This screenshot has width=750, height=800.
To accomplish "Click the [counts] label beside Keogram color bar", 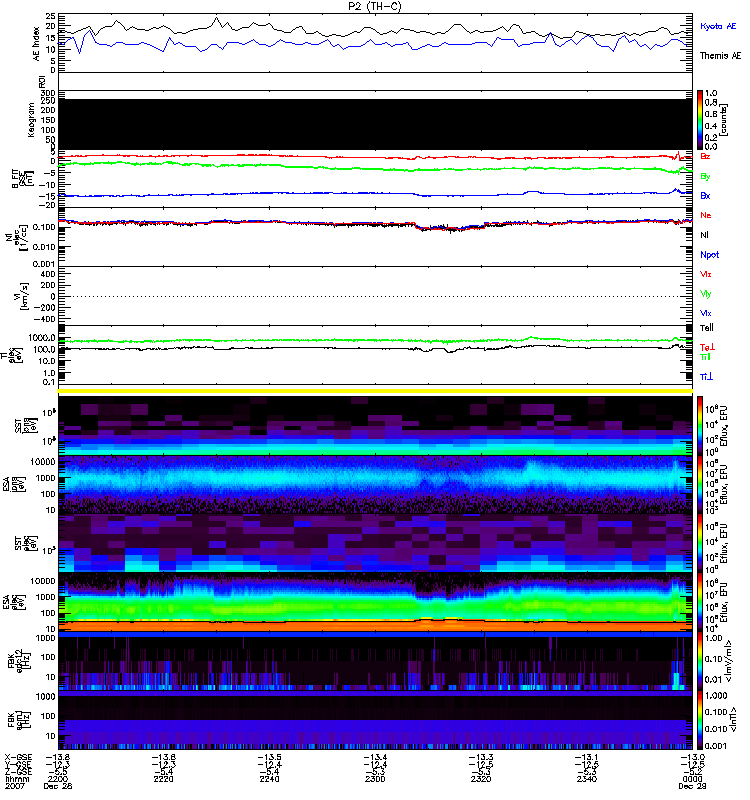I will [723, 119].
